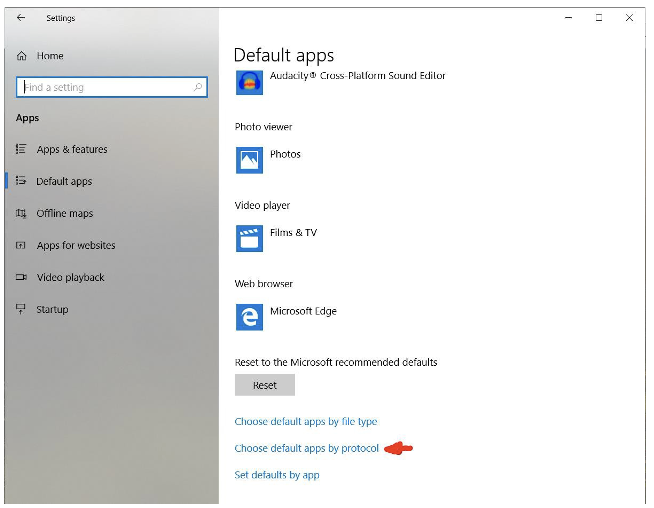
Task: Click the Web browser label
Action: [264, 284]
